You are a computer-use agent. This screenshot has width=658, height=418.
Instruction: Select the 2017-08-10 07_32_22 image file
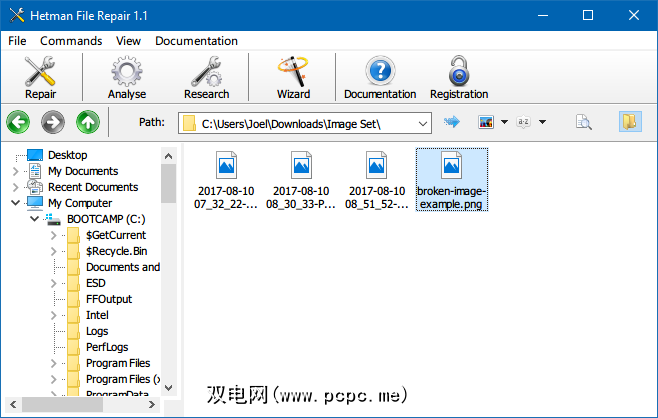226,180
